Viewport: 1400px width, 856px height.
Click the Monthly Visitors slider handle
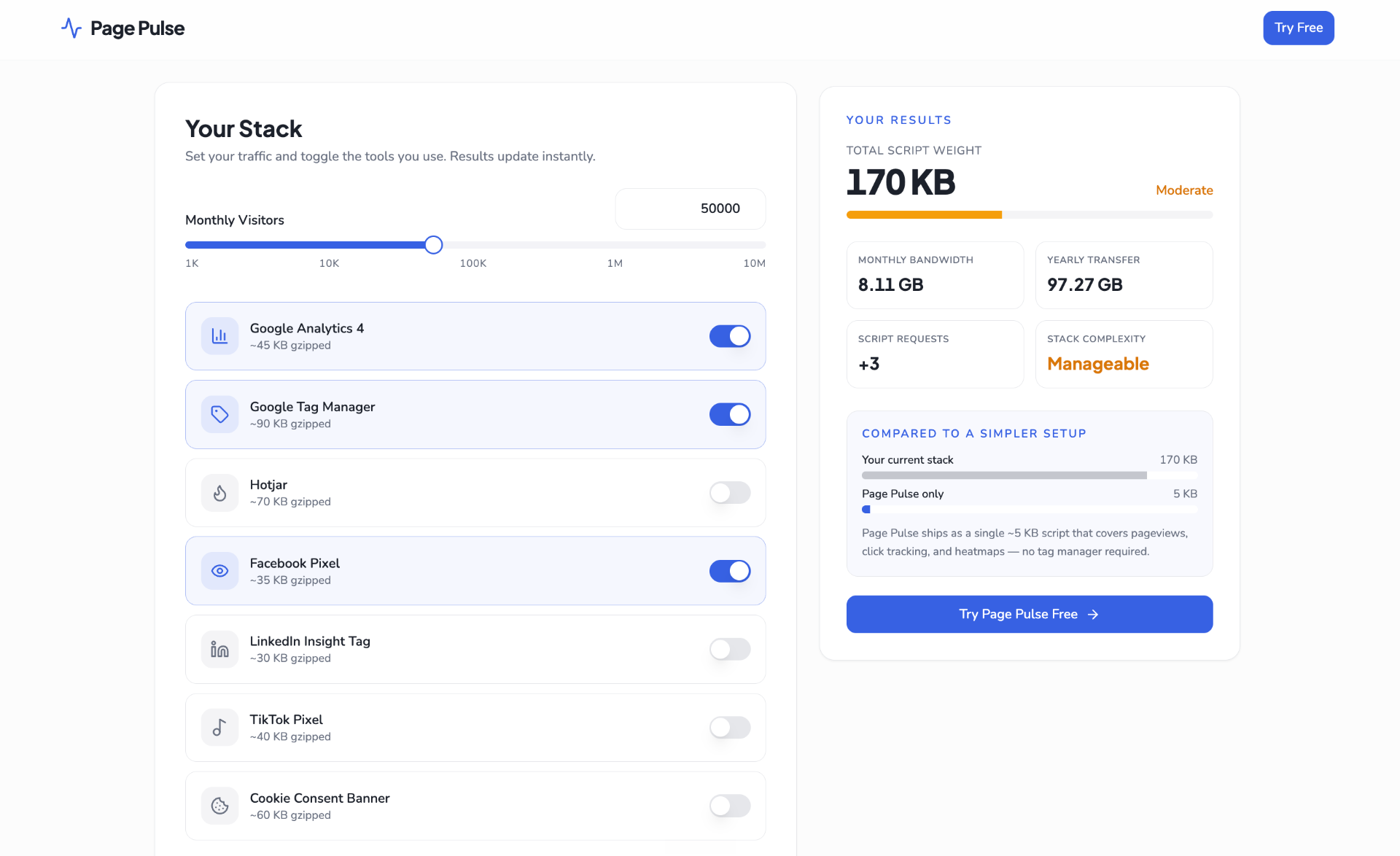point(433,245)
